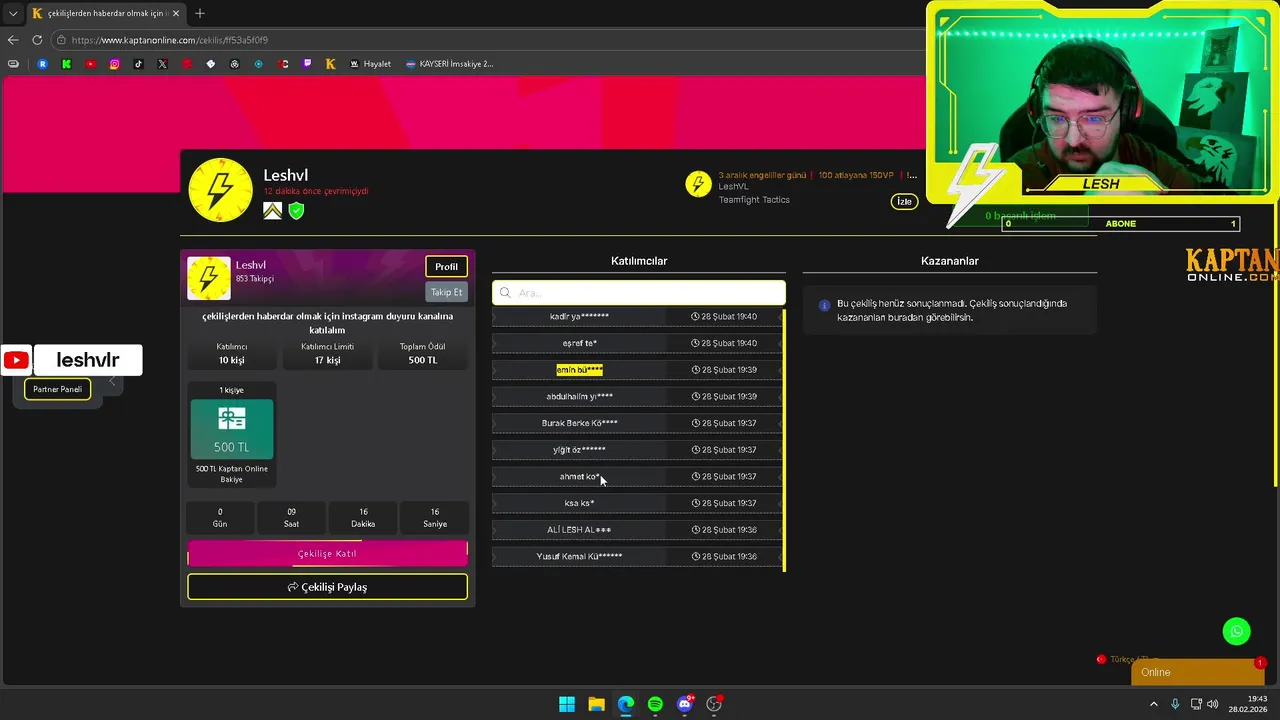Click the Yusuf Kemal Kü****** participant name
Screen dimensions: 1280x720
pos(579,556)
